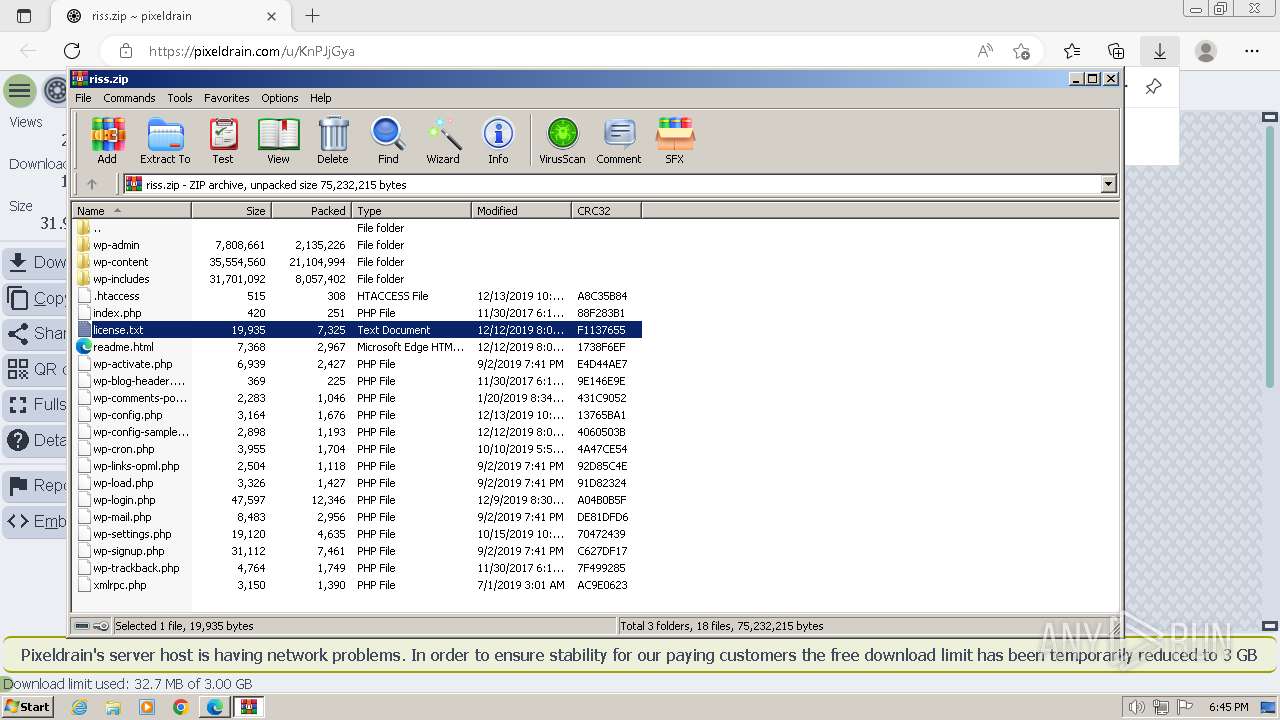Image resolution: width=1280 pixels, height=720 pixels.
Task: Click the pixeldrain Embed button
Action: (x=35, y=521)
